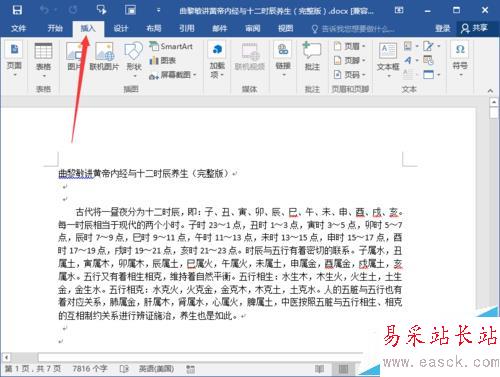Switch to the 视图 tab

pos(286,28)
